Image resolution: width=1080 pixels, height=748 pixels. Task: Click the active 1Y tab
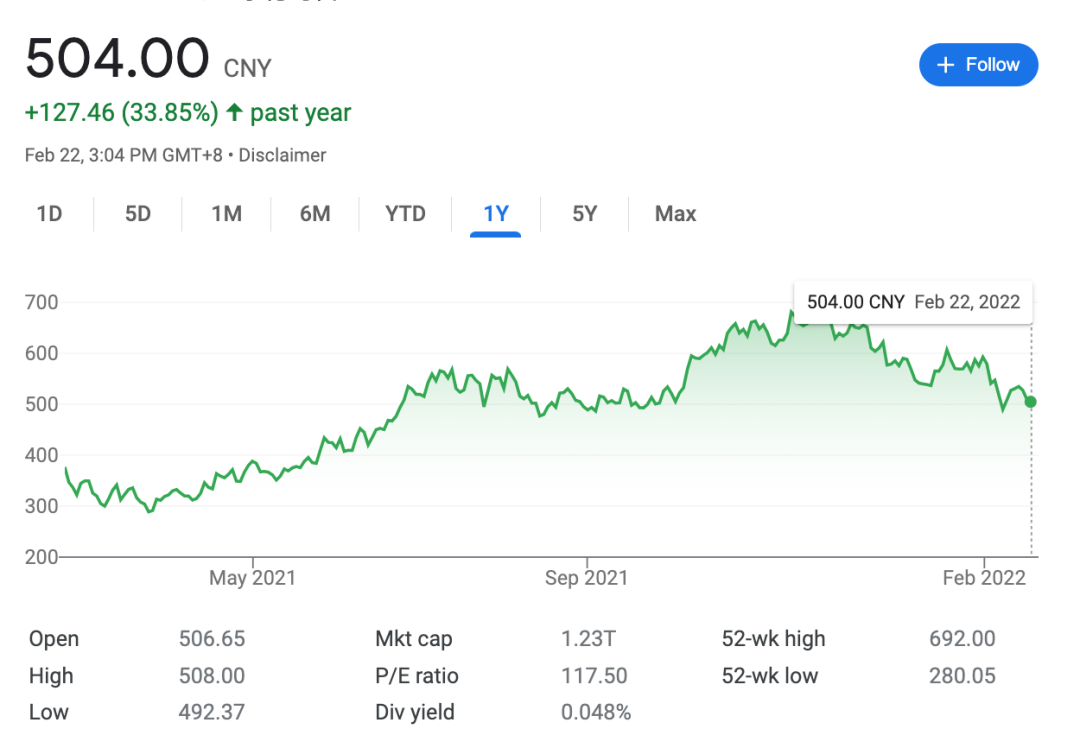click(x=496, y=213)
